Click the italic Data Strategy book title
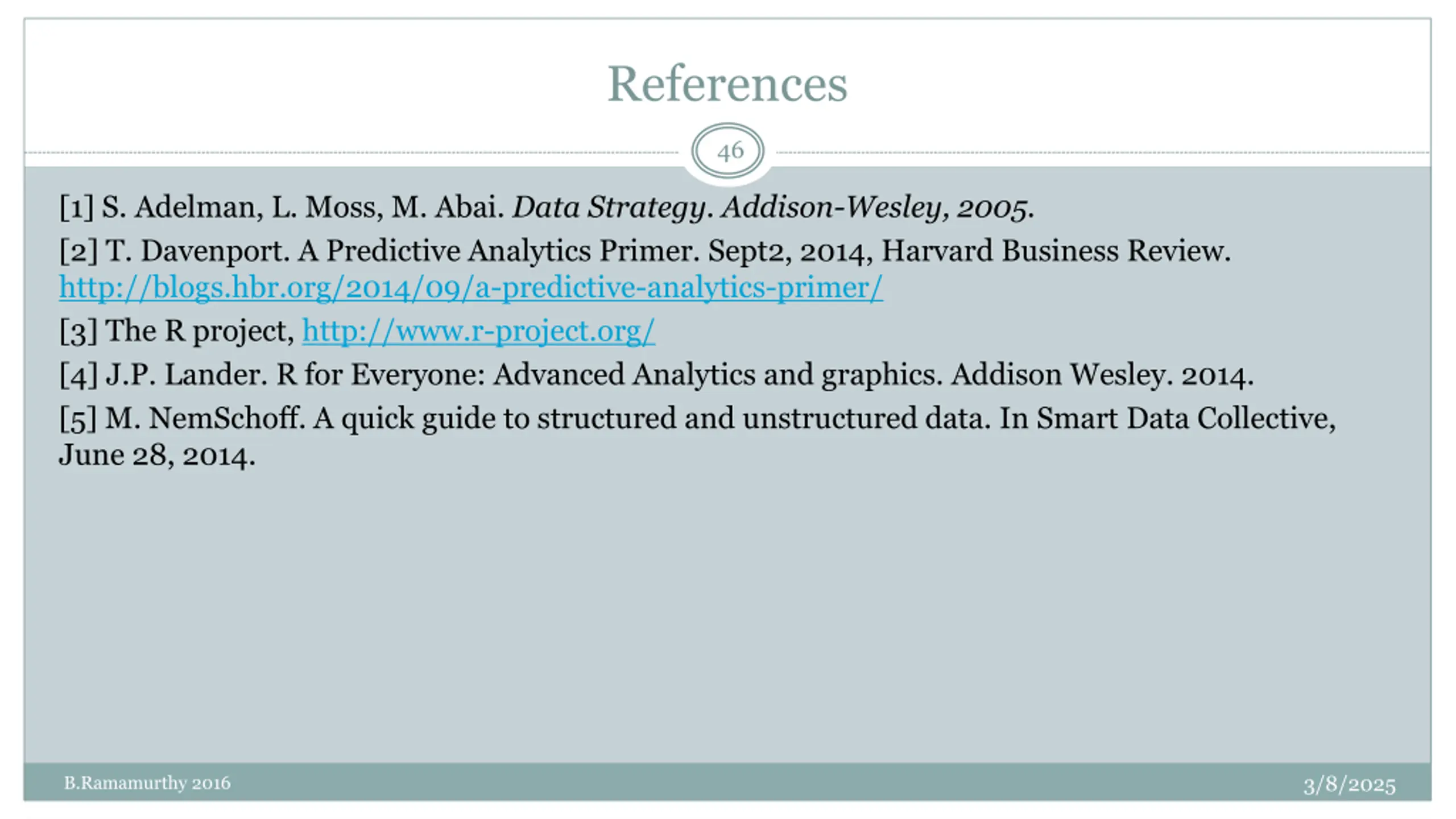Image resolution: width=1456 pixels, height=819 pixels. (609, 207)
